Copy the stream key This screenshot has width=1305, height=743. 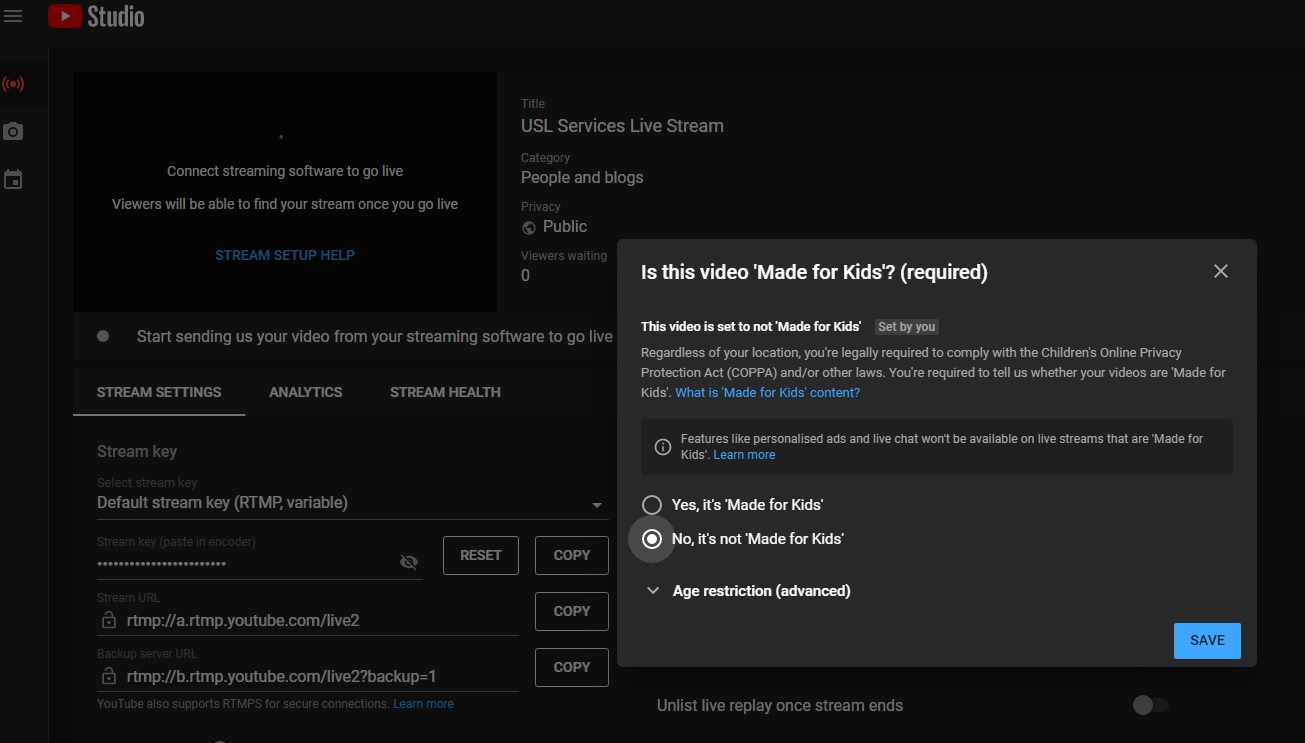point(572,555)
